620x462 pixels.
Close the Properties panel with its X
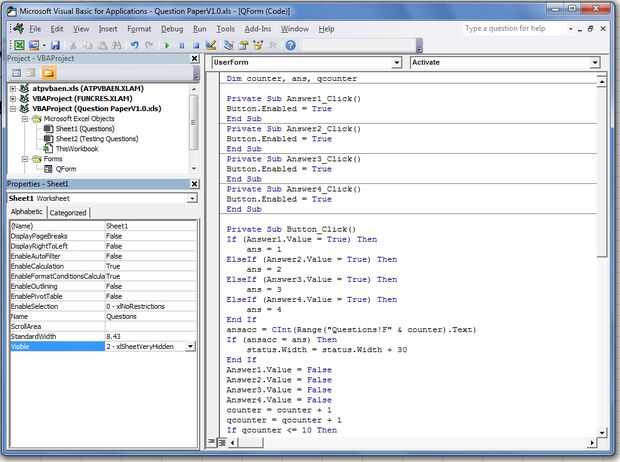click(x=194, y=185)
